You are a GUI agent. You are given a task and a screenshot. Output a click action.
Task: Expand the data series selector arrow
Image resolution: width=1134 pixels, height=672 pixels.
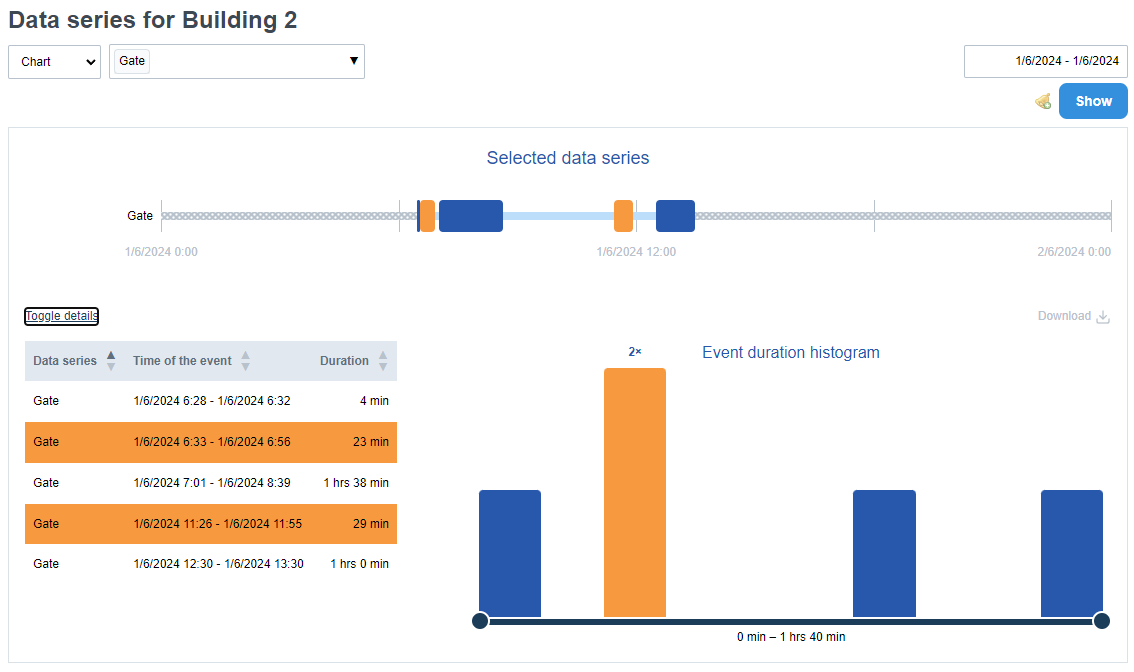pyautogui.click(x=353, y=61)
